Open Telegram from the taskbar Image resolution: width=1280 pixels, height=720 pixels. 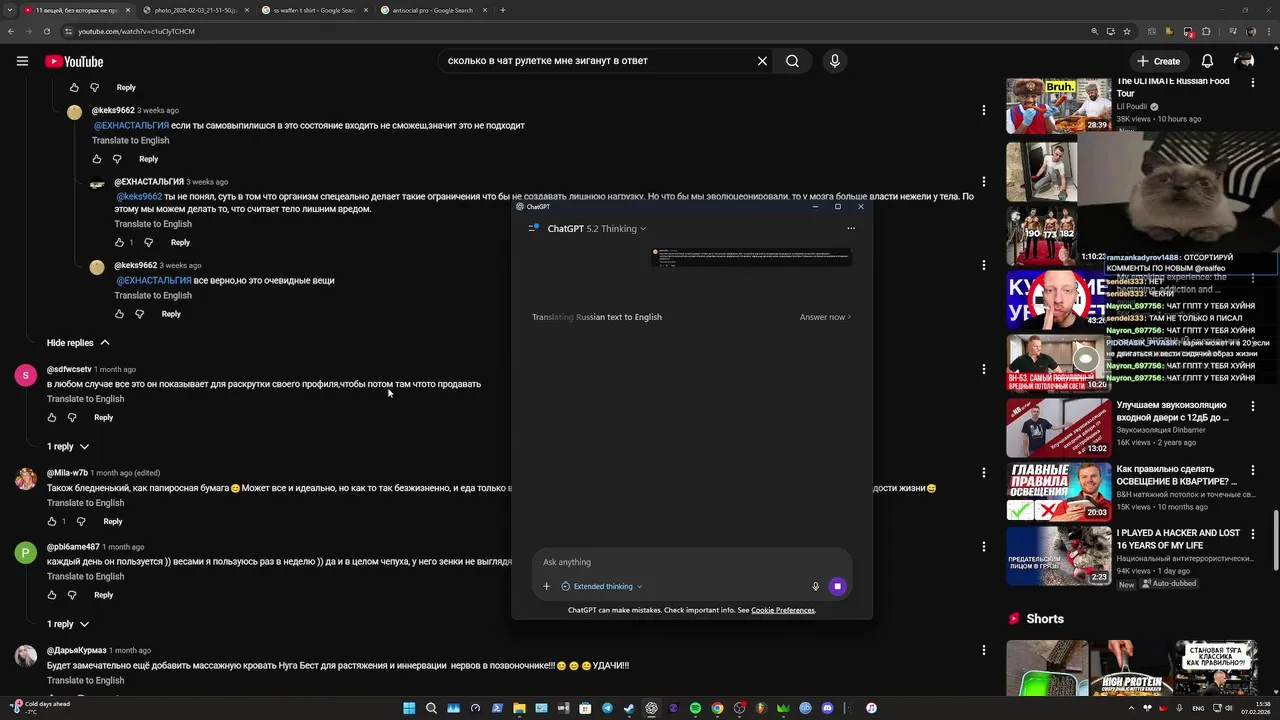coord(607,708)
